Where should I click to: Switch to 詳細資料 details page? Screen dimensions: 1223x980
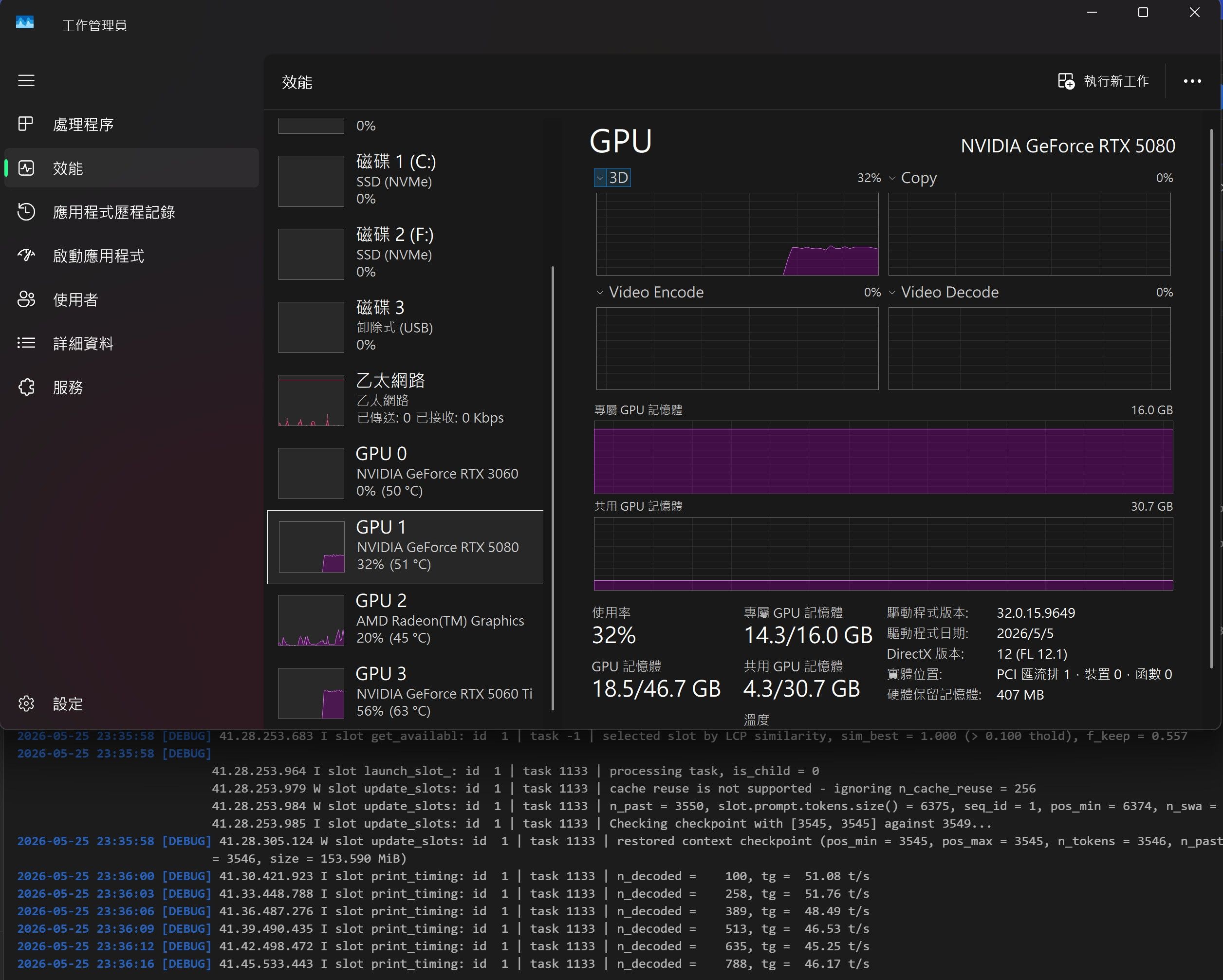tap(131, 343)
